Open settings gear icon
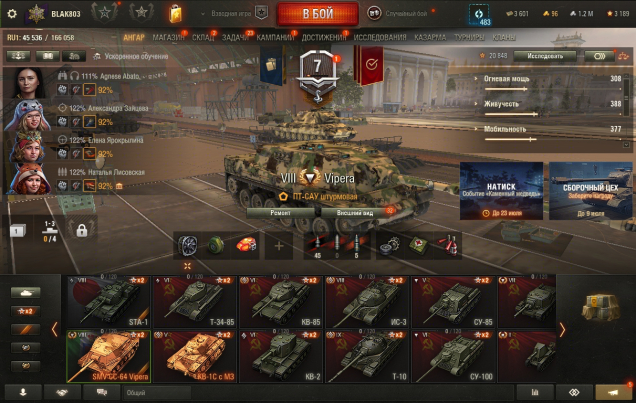 click(x=12, y=14)
